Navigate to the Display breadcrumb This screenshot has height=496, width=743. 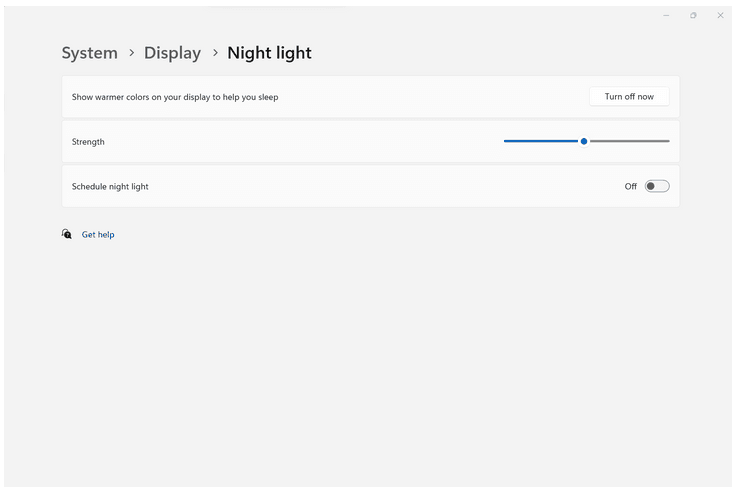click(172, 53)
